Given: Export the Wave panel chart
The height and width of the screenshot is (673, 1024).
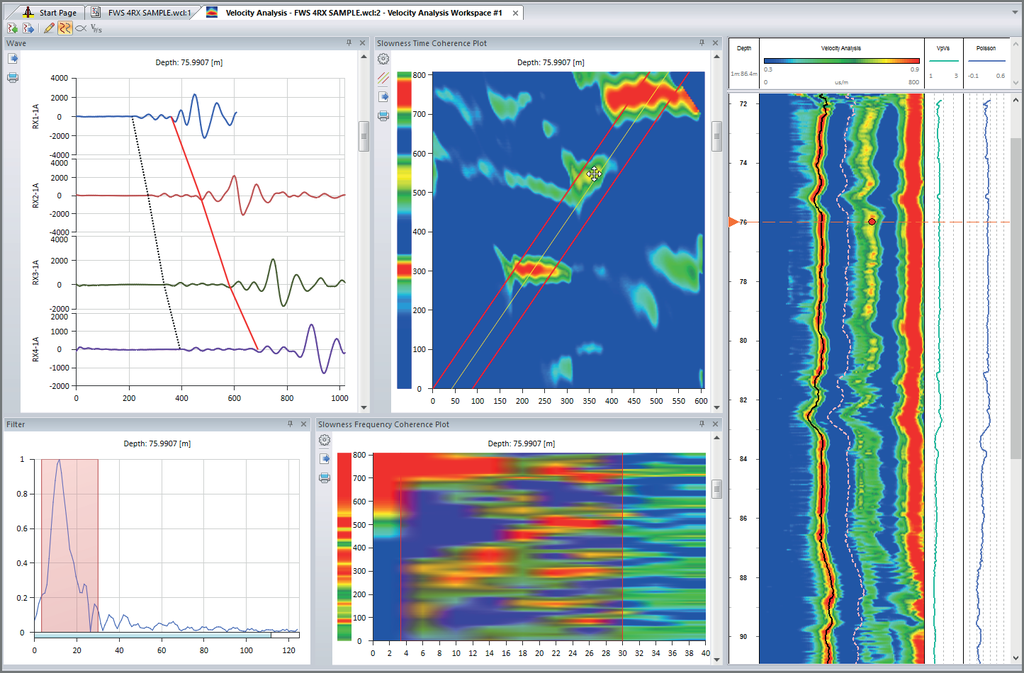Looking at the screenshot, I should [x=12, y=59].
